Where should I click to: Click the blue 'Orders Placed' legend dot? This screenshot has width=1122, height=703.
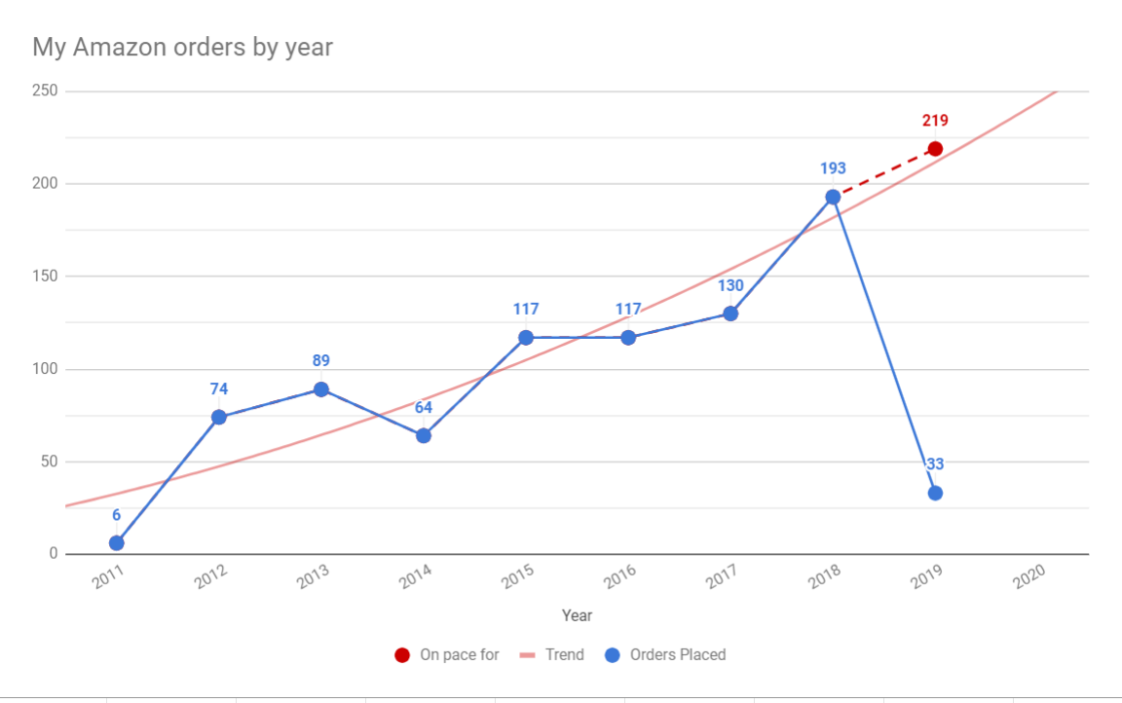(613, 655)
